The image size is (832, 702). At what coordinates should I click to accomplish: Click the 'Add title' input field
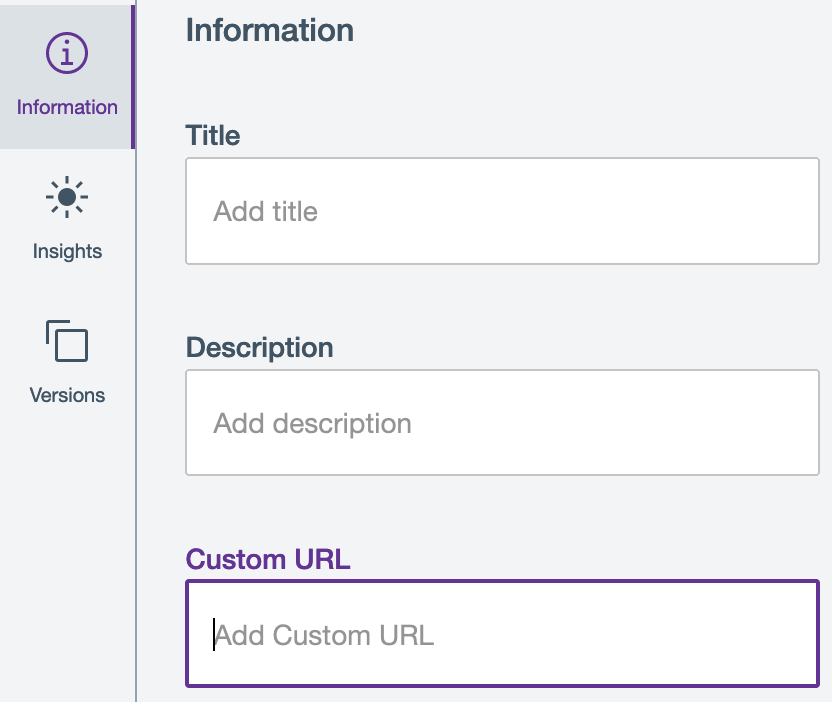coord(502,211)
